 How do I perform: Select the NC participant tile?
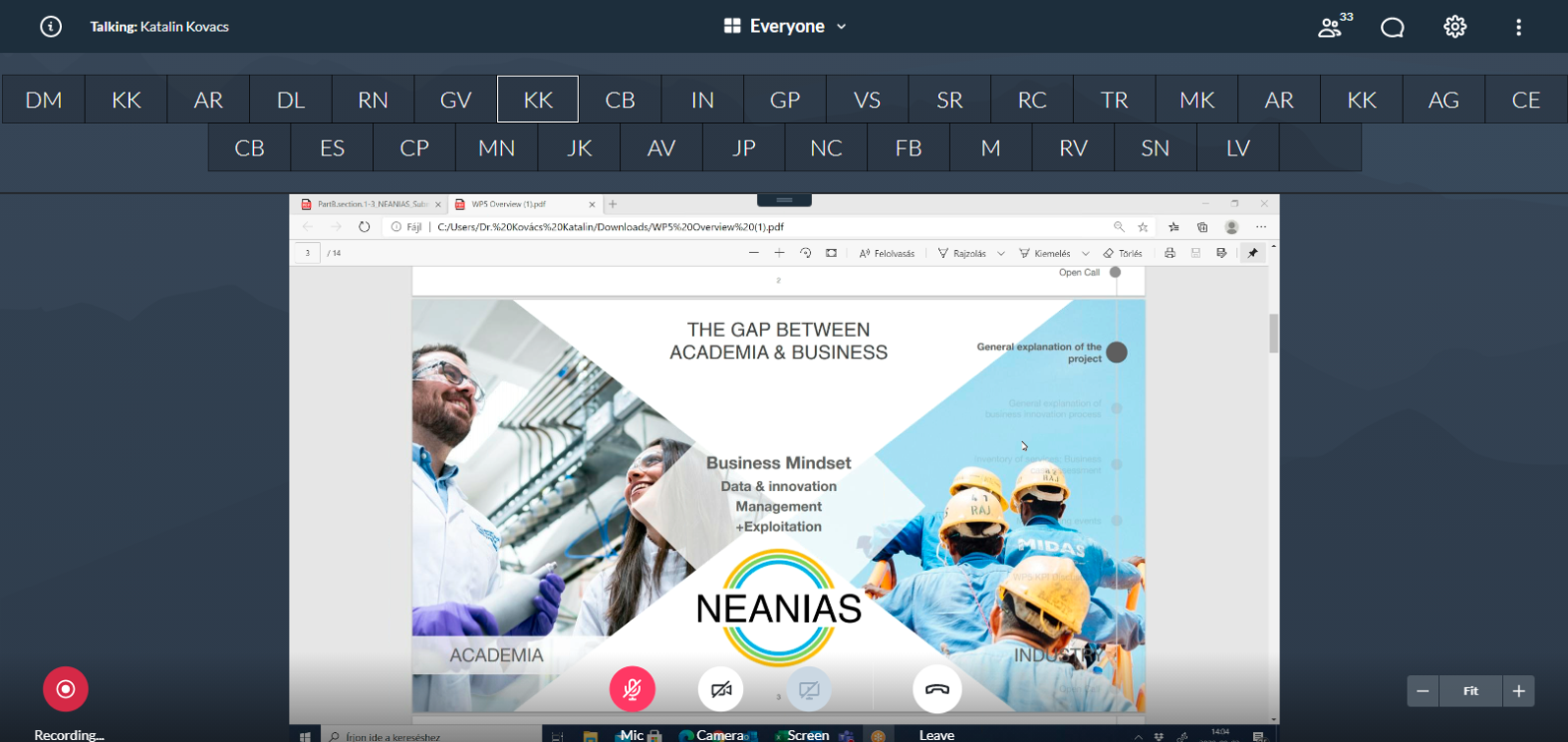coord(826,148)
